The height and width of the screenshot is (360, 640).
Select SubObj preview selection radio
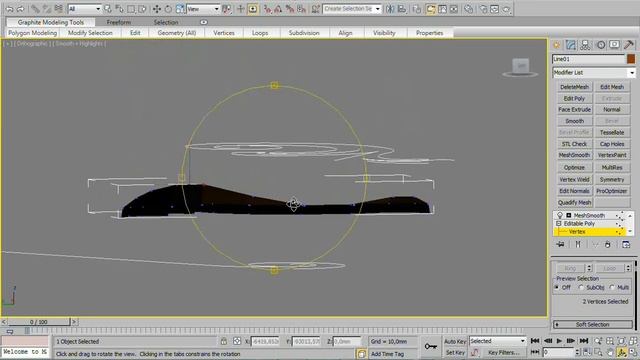581,287
